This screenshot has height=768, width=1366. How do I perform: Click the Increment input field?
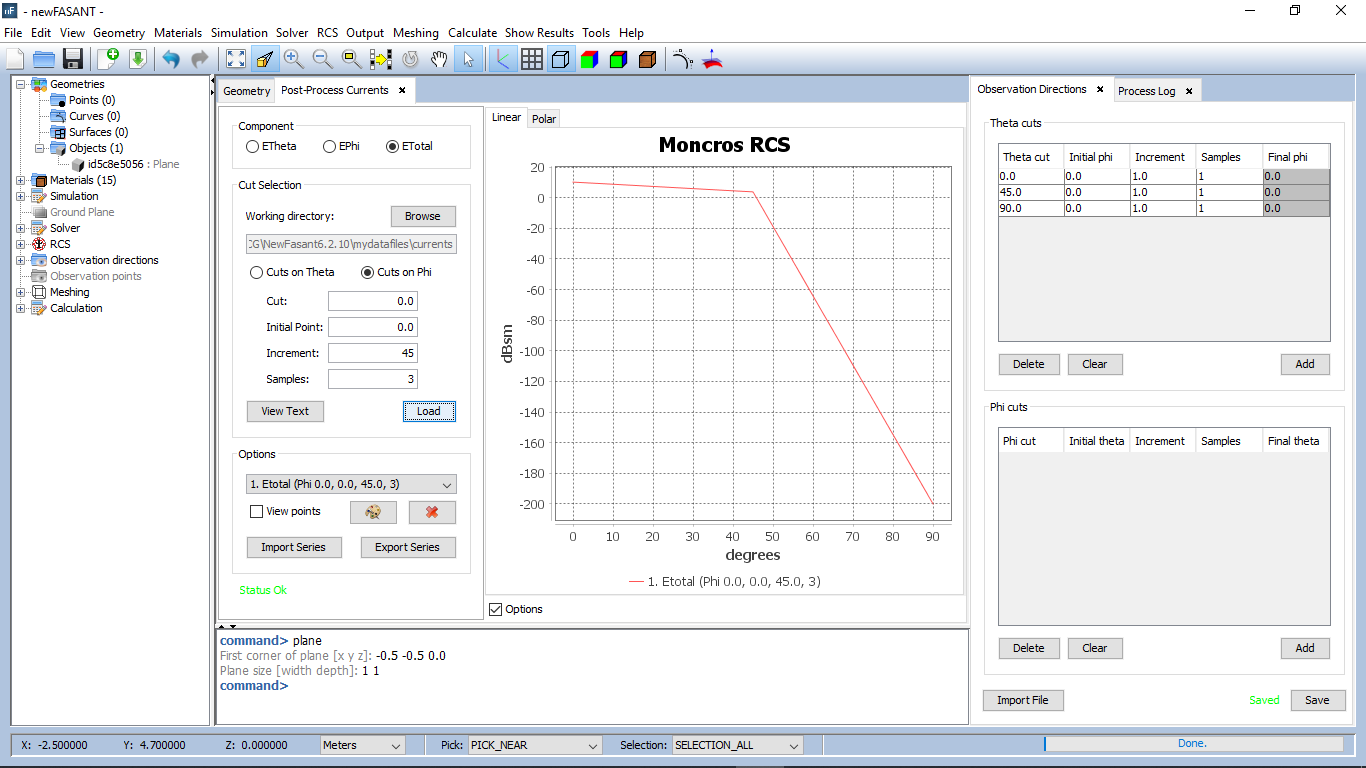(372, 353)
